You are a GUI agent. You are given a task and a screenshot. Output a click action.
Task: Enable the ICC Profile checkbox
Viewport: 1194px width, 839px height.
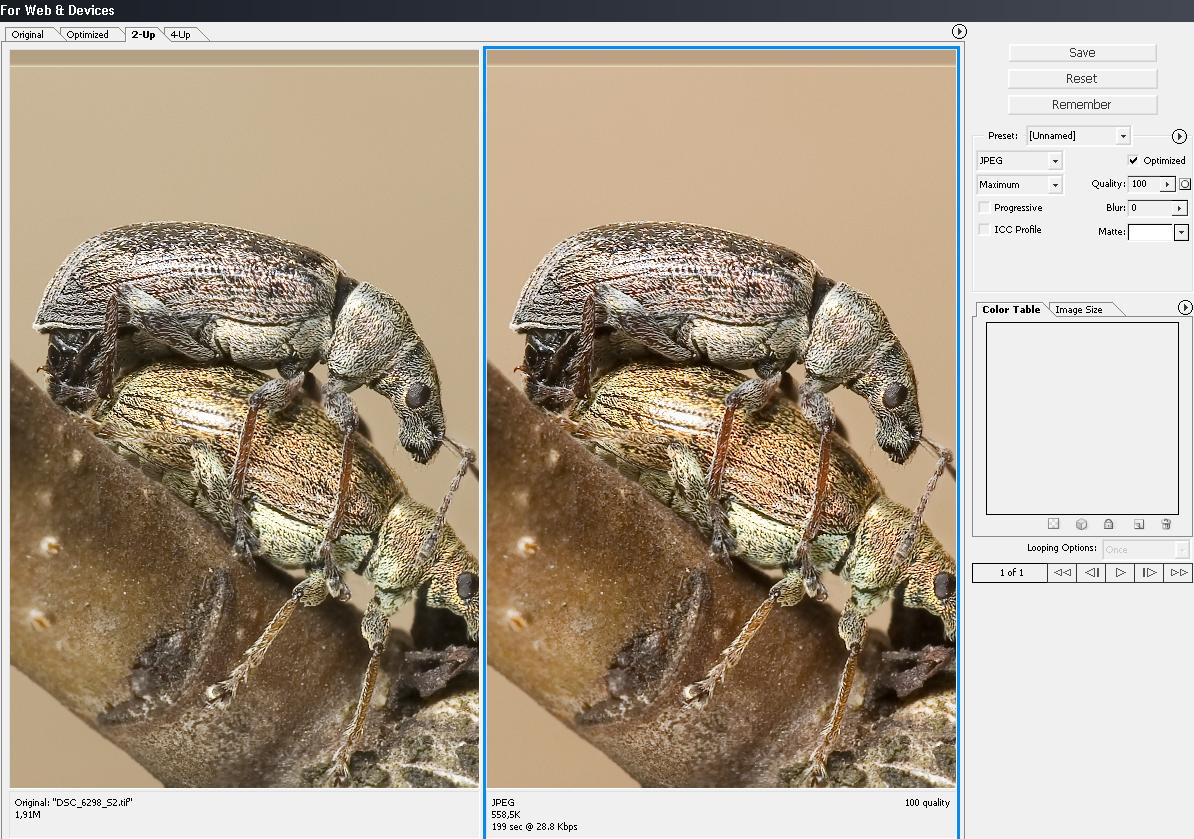click(985, 230)
